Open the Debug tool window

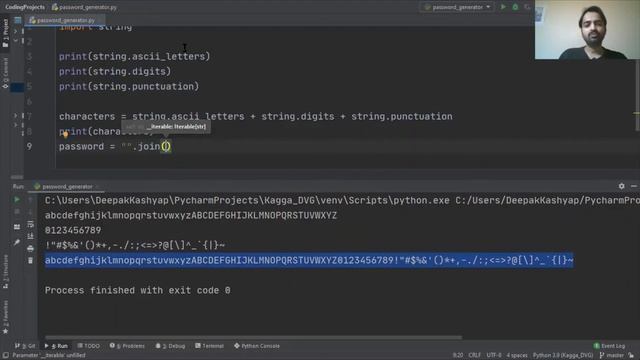170,346
